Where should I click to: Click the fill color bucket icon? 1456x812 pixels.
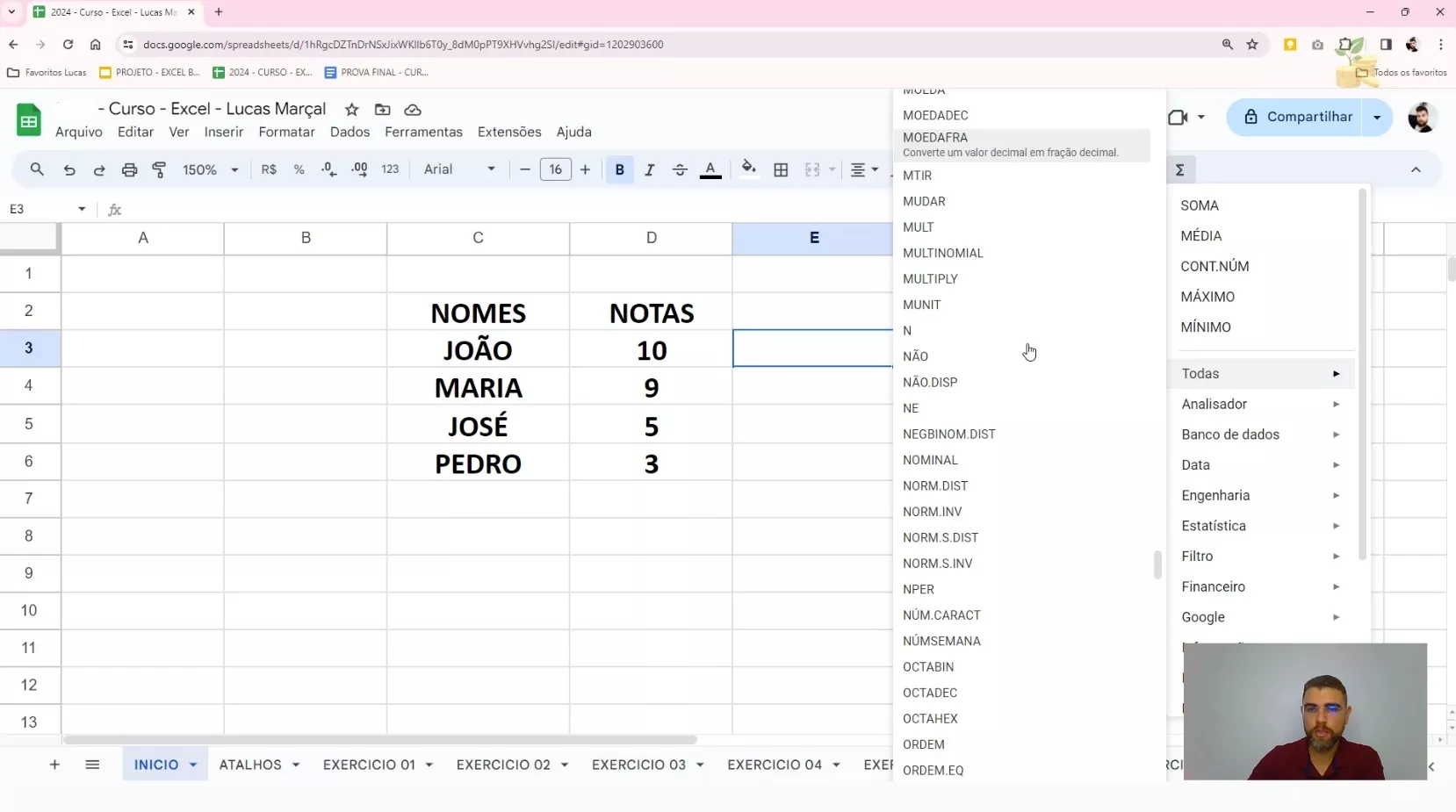click(x=748, y=169)
